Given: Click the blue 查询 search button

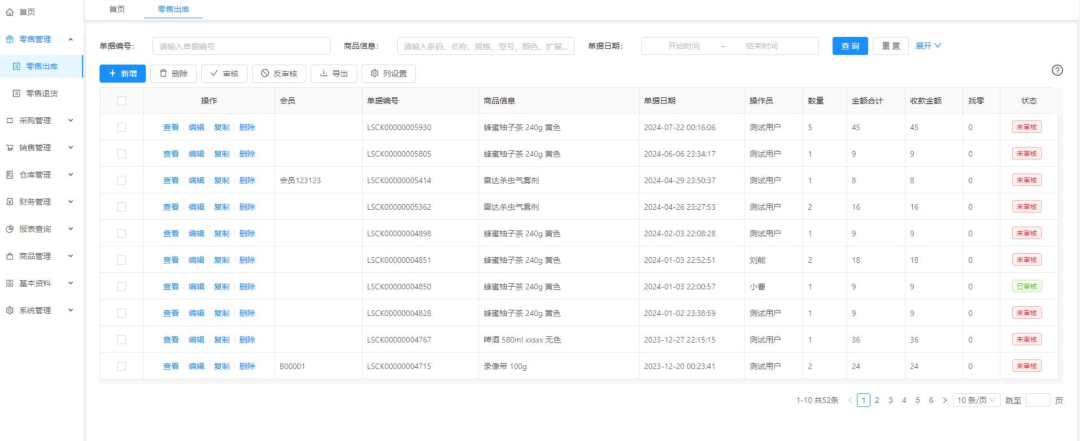Looking at the screenshot, I should point(849,46).
